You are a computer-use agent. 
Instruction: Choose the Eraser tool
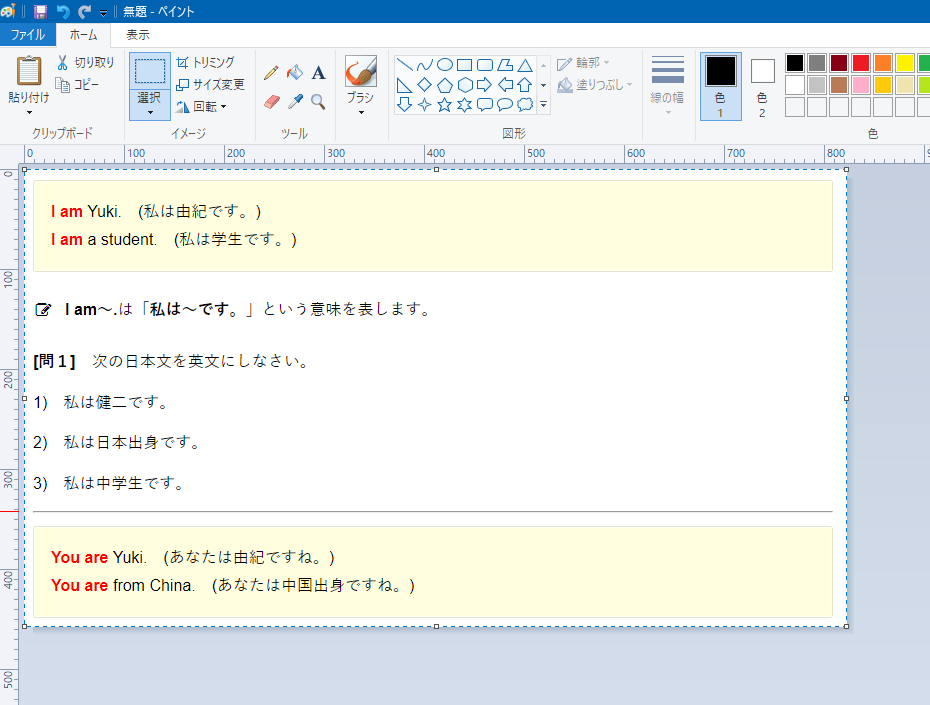(271, 101)
